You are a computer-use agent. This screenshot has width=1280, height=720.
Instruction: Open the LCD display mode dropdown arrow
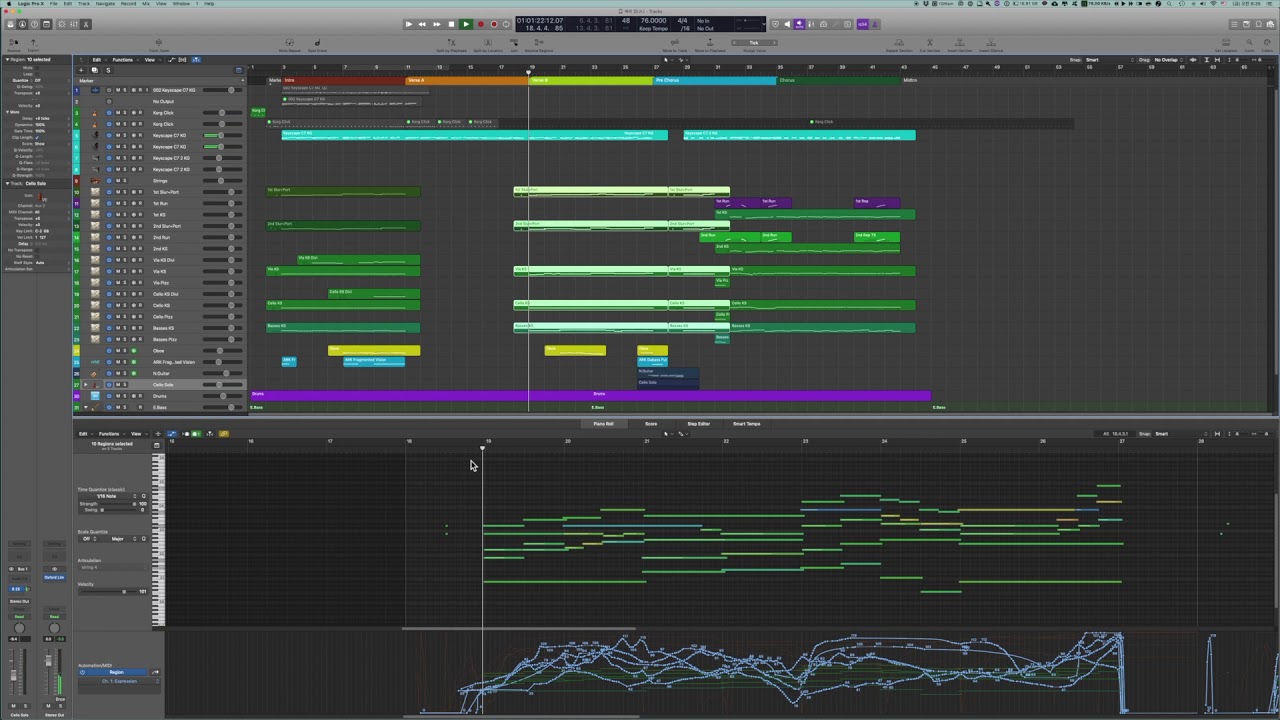764,23
